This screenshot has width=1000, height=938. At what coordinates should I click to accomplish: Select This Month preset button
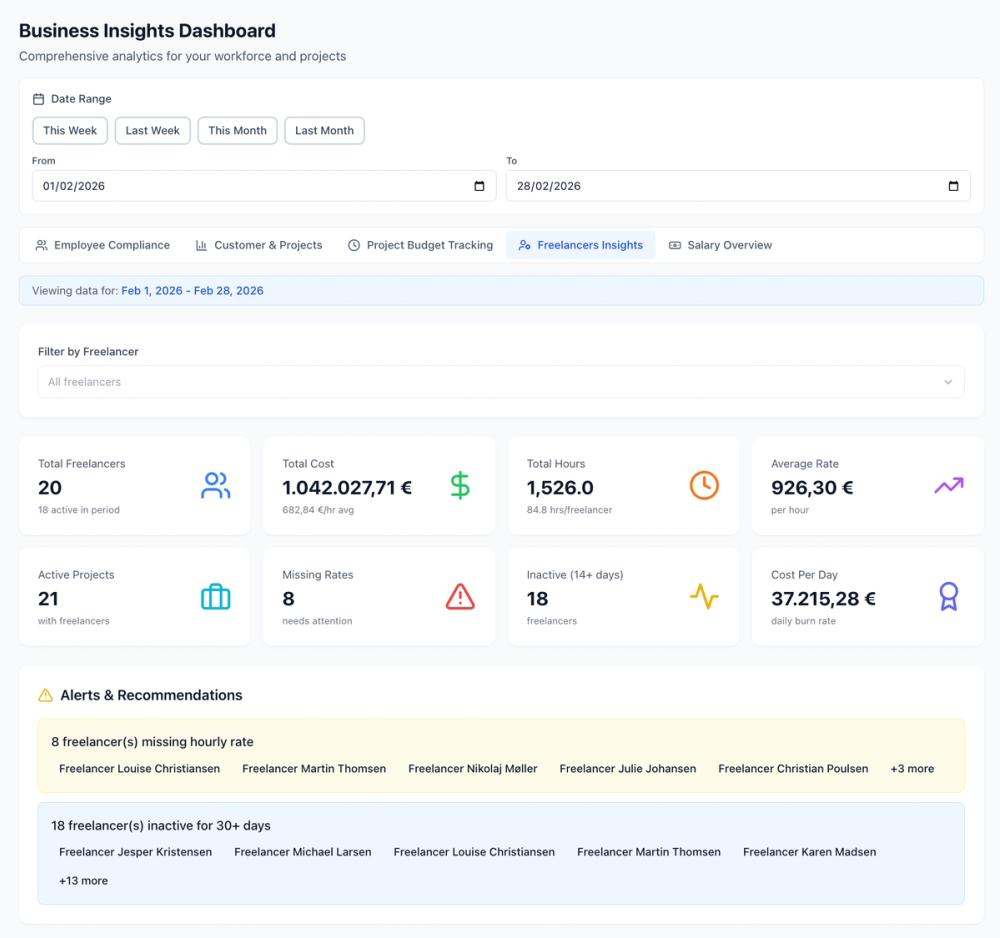click(x=237, y=131)
